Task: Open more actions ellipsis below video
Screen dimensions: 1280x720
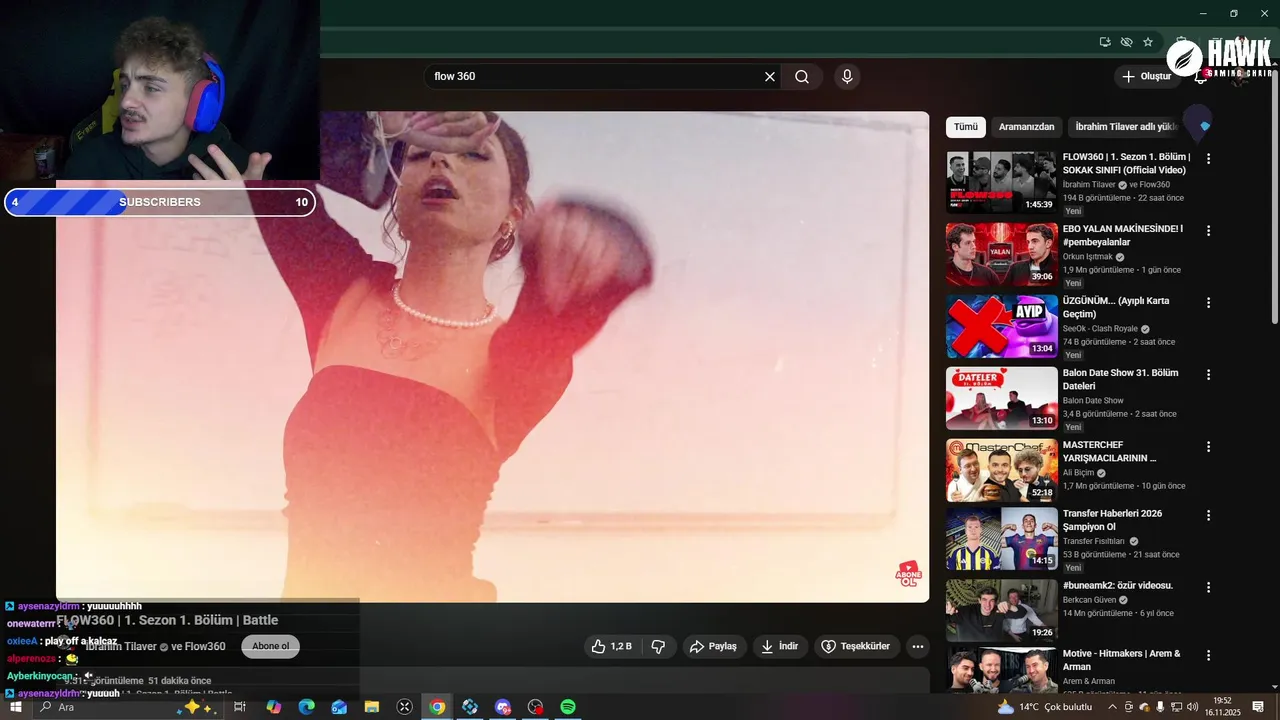Action: point(918,647)
